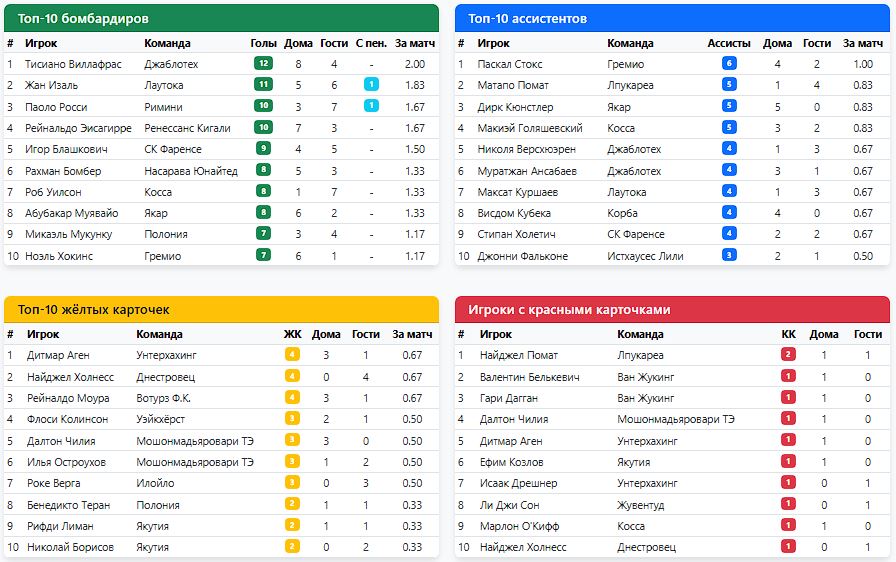Click Жан Изаль's cyan penalty badge
Viewport: 896px width, 562px height.
(371, 85)
